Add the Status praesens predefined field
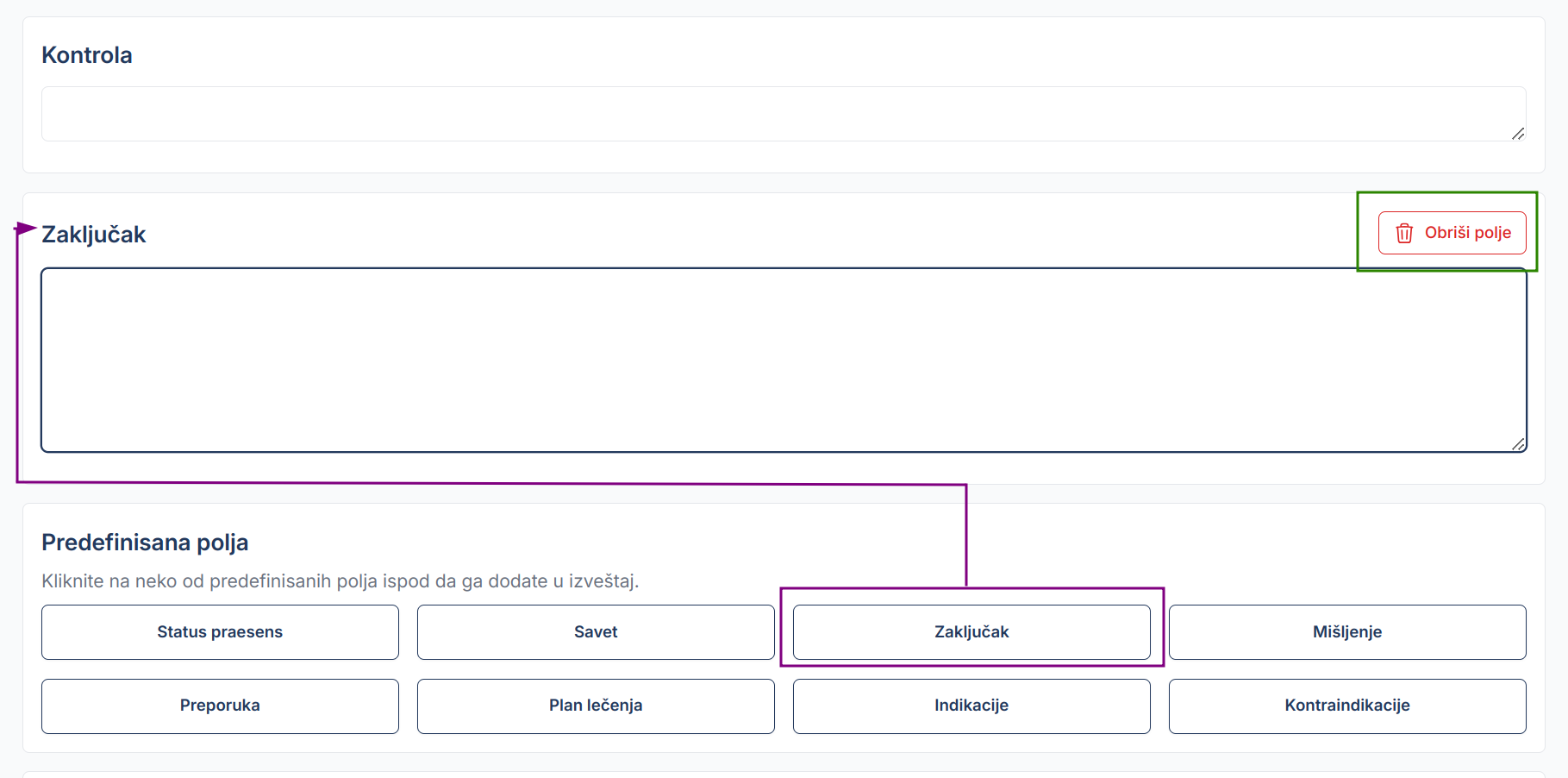 [220, 632]
